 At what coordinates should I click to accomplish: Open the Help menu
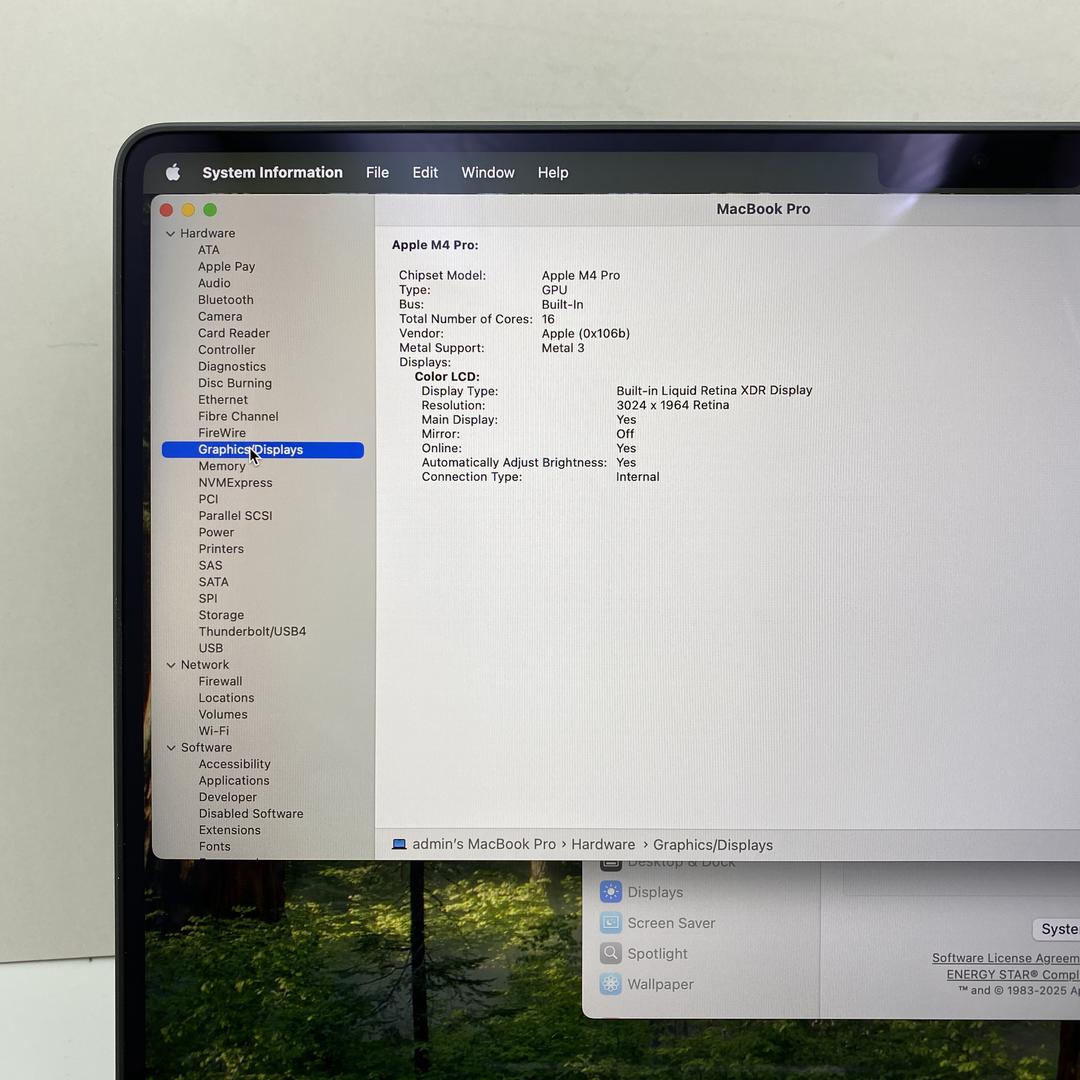pos(553,172)
